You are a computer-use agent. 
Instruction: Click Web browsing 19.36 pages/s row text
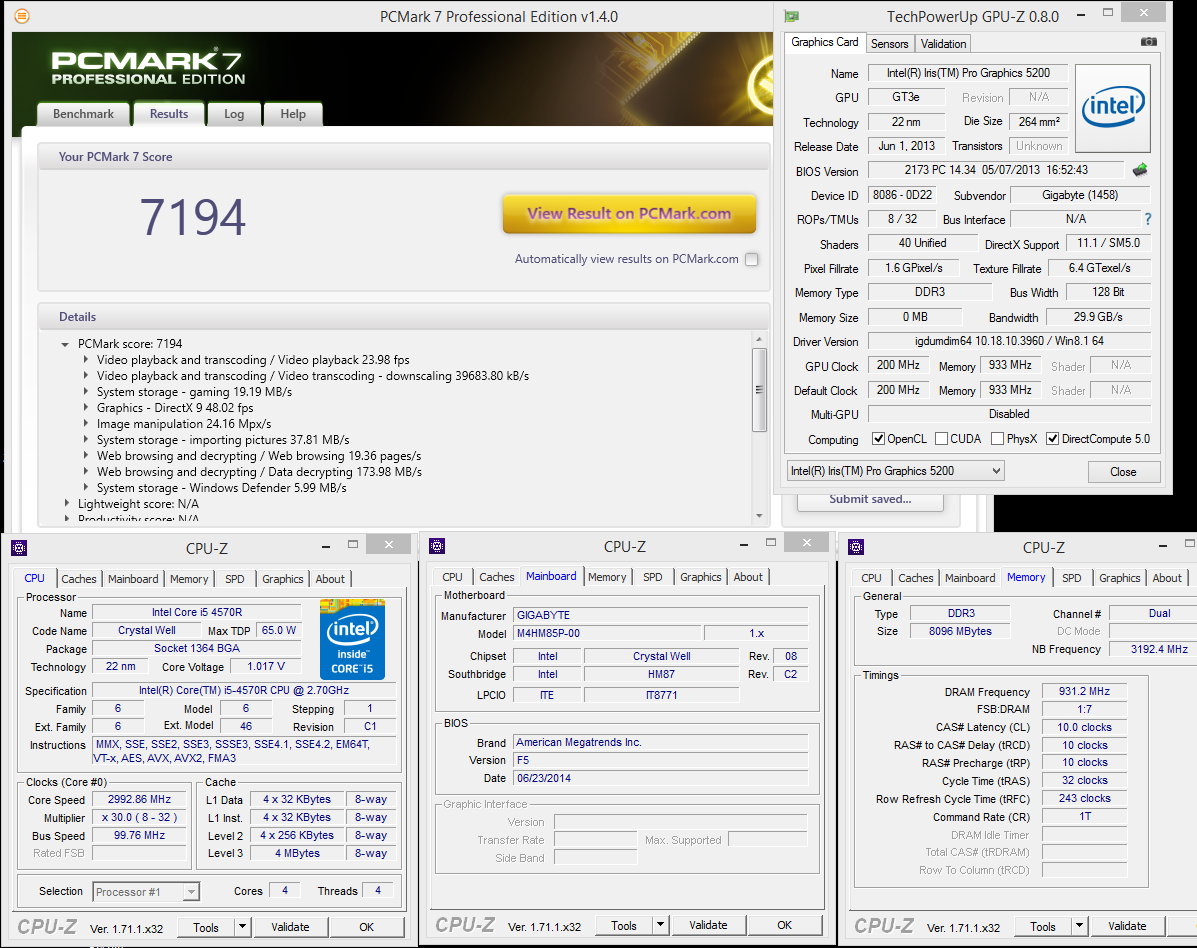[x=259, y=456]
